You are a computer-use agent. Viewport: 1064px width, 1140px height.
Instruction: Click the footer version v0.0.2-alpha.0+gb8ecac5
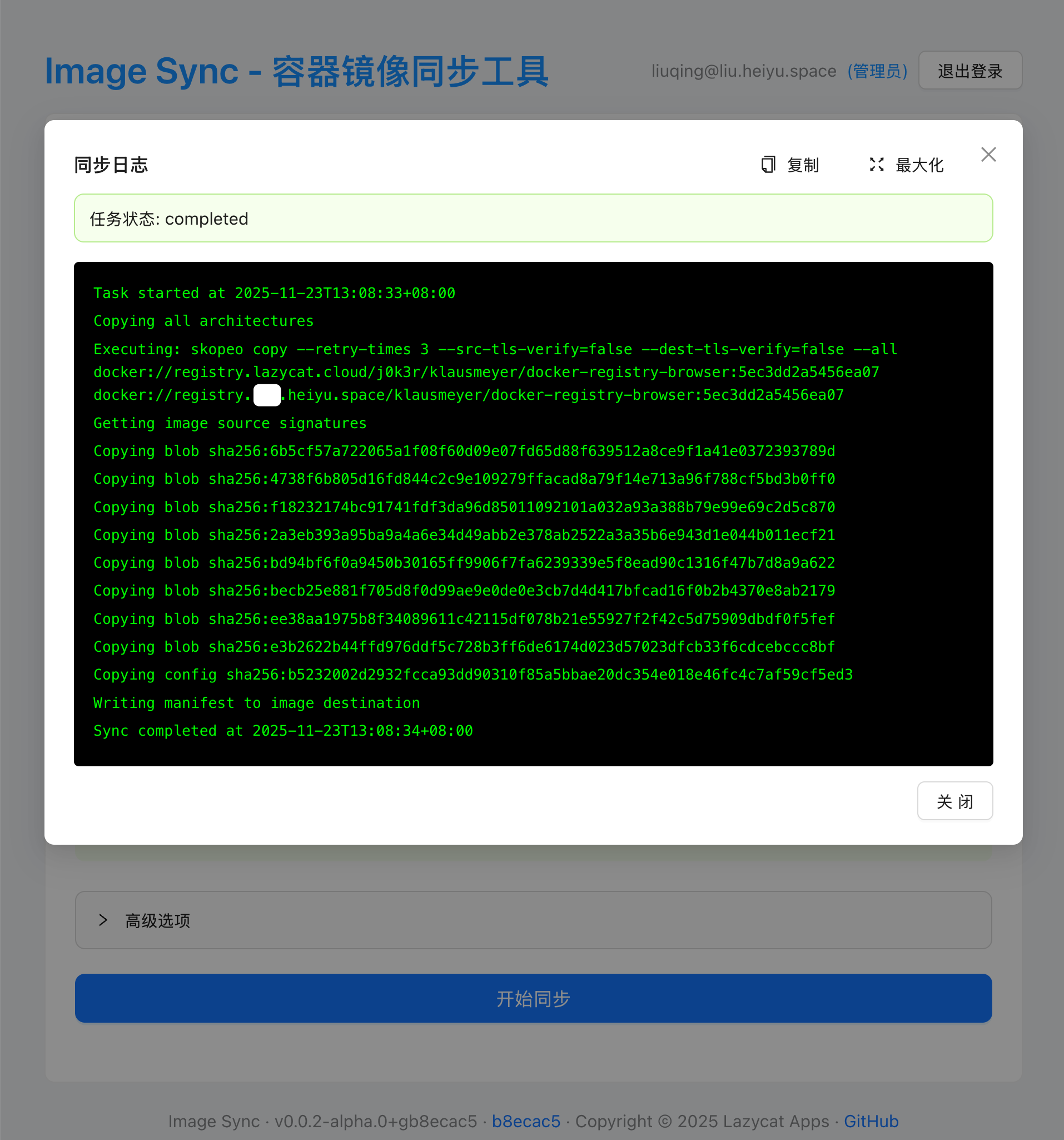click(375, 1121)
